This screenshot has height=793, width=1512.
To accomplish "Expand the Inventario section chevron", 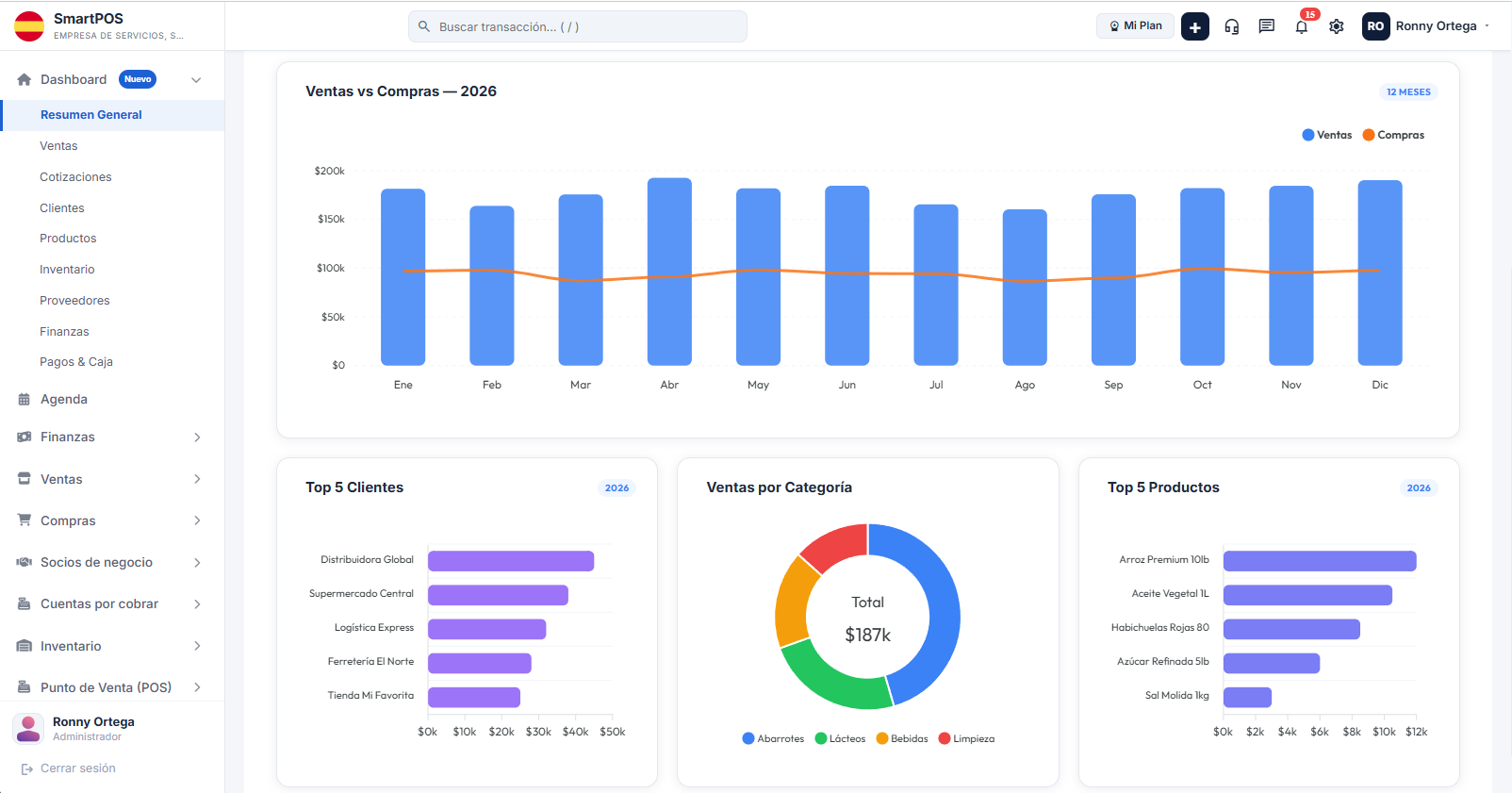I will pos(197,646).
